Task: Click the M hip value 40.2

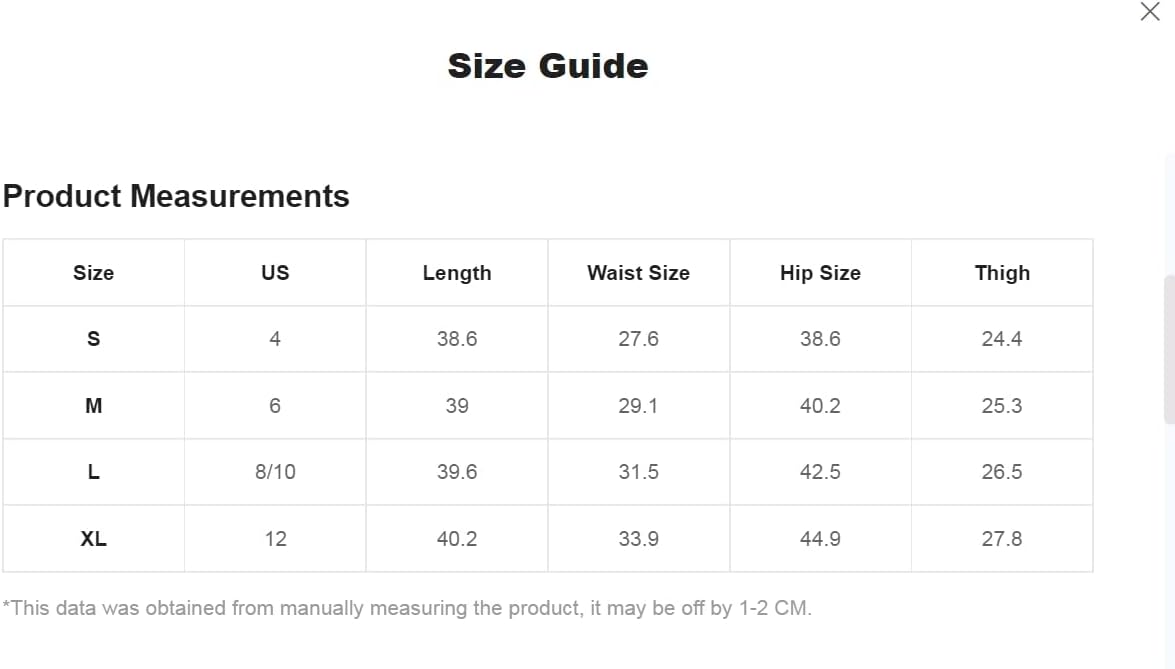Action: pyautogui.click(x=821, y=405)
